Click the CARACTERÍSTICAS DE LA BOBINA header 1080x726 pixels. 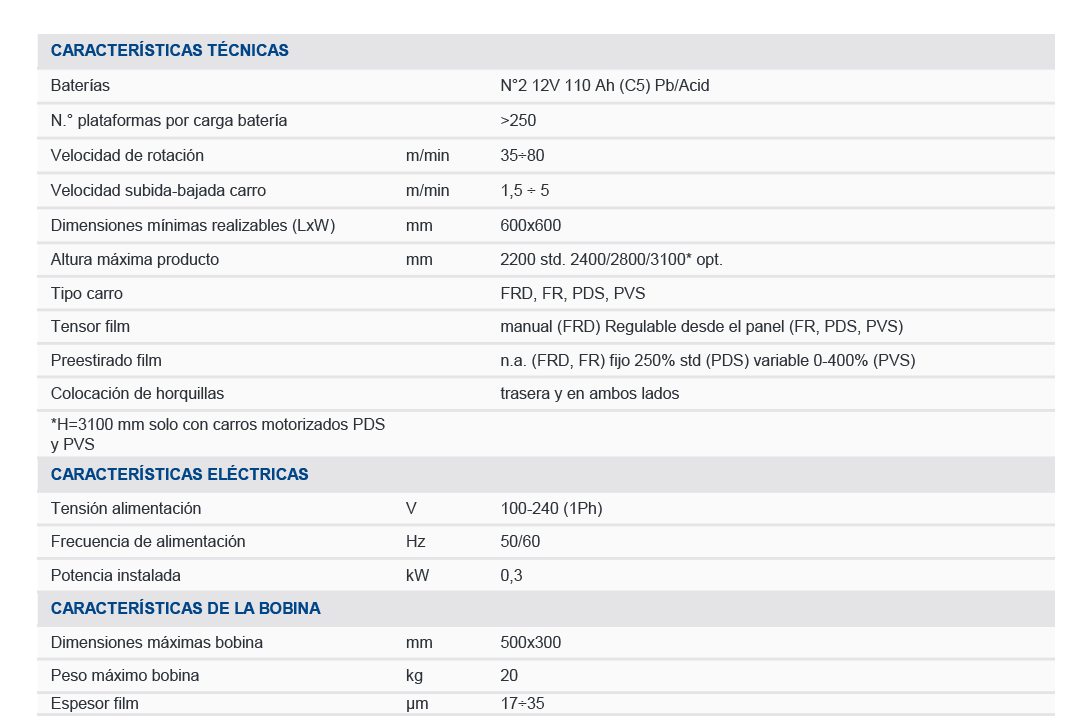pyautogui.click(x=185, y=609)
